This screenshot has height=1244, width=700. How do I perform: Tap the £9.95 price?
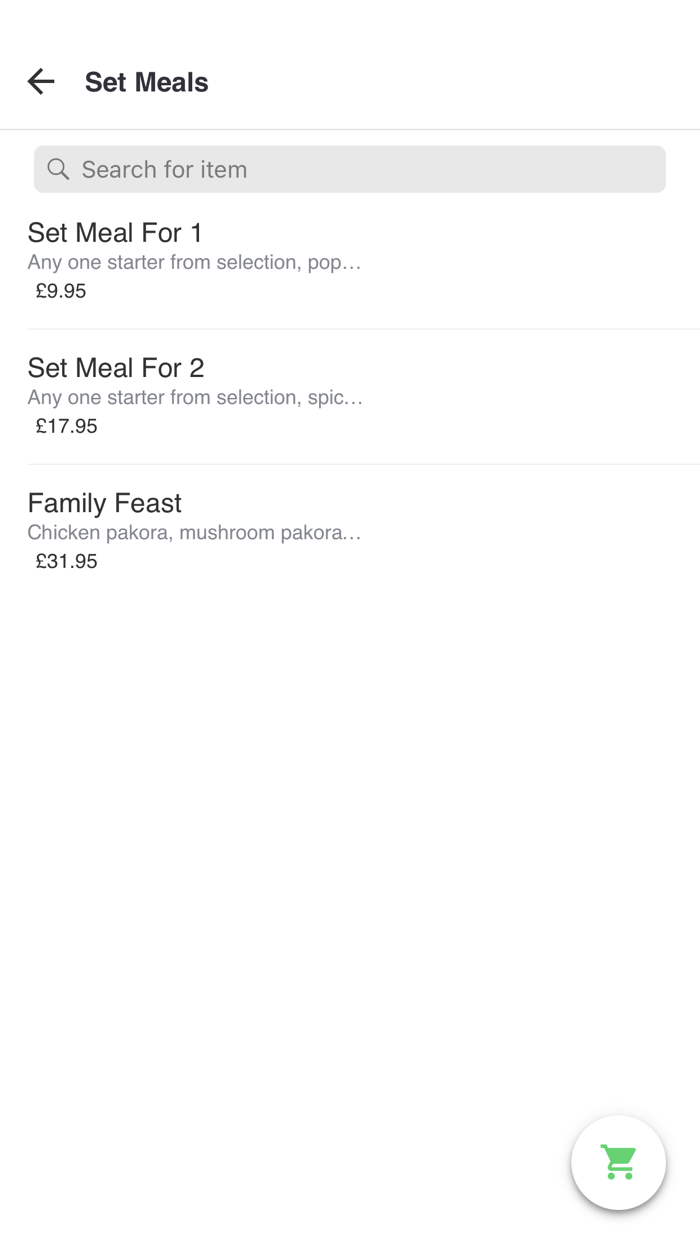pos(61,291)
